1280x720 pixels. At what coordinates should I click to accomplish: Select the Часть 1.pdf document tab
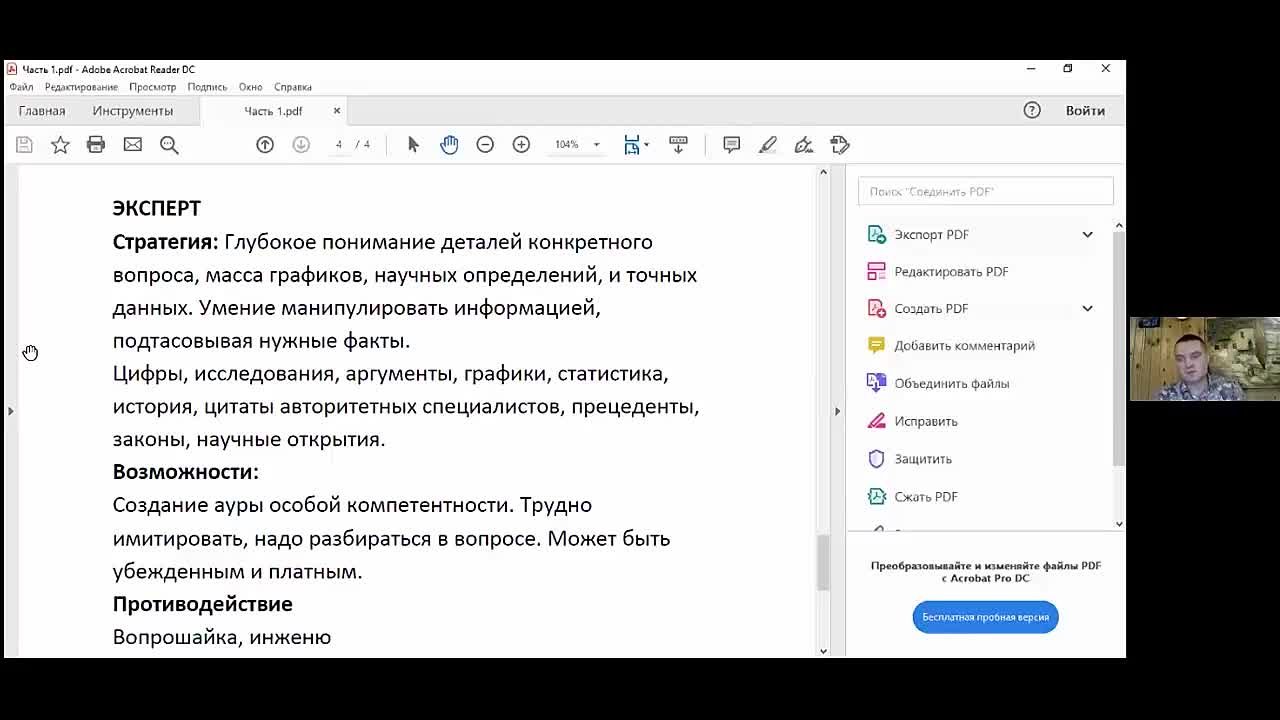(x=273, y=111)
